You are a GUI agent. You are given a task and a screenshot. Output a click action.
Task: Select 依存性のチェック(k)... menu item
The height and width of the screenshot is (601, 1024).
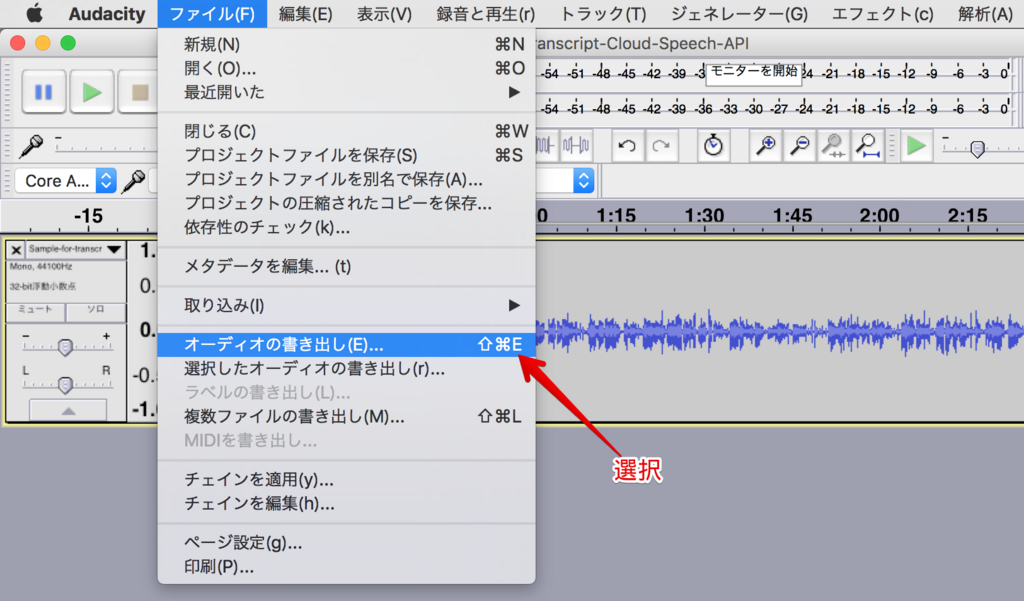[346, 227]
